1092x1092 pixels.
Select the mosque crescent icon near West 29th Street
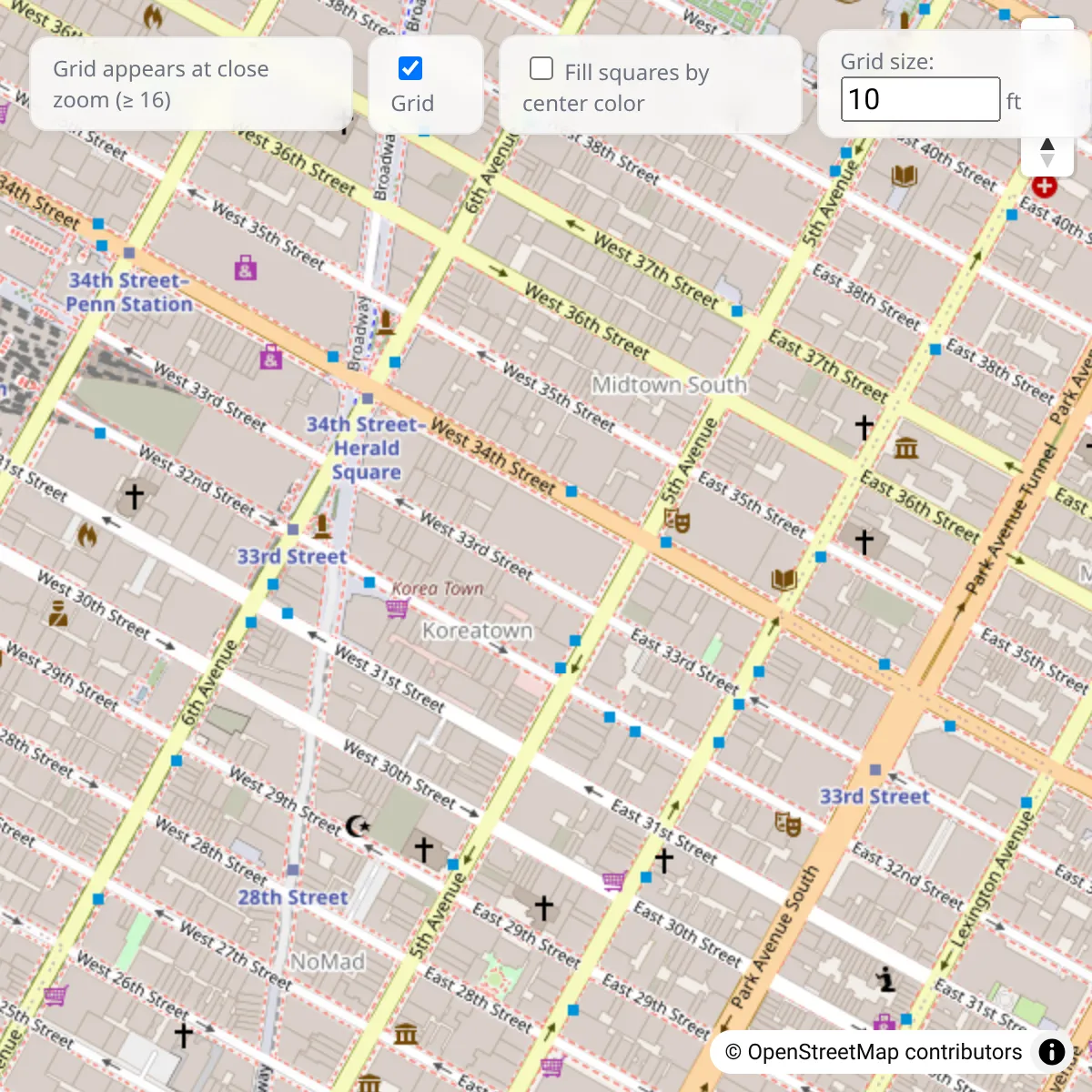359,825
